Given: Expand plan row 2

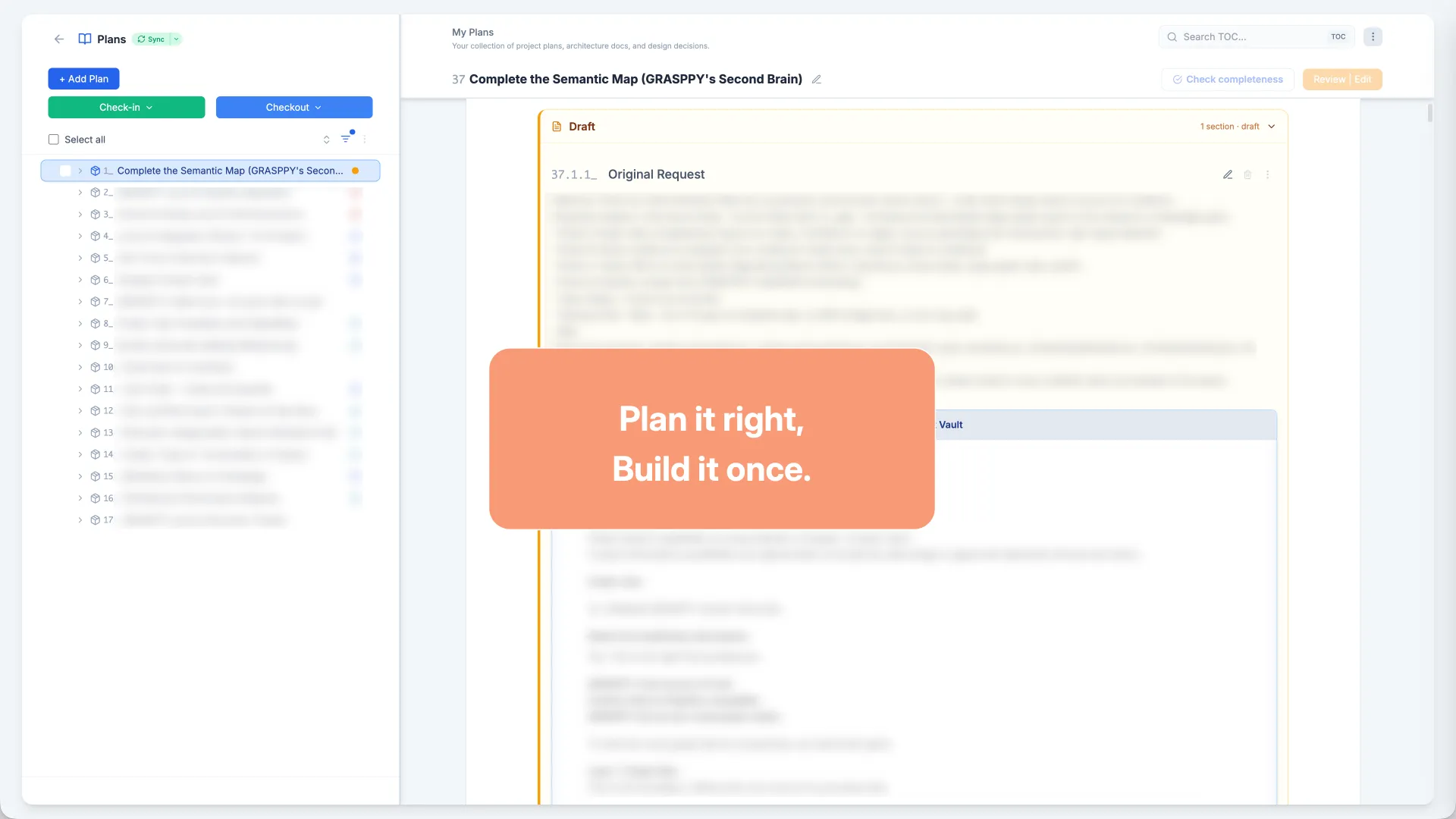Looking at the screenshot, I should pyautogui.click(x=80, y=193).
